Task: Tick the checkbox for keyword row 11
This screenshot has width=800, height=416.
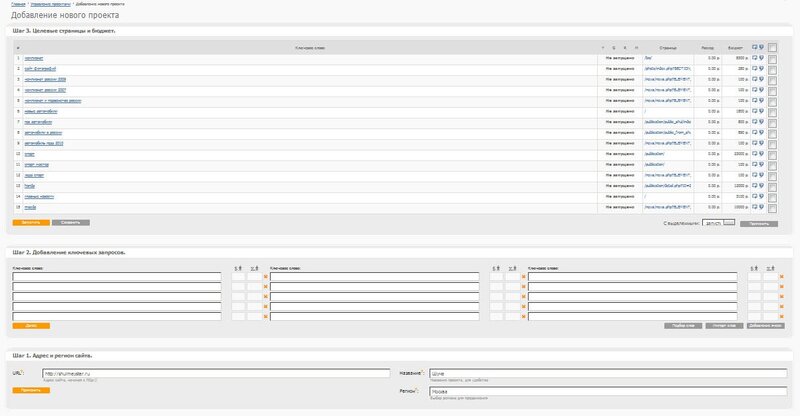Action: [x=772, y=166]
